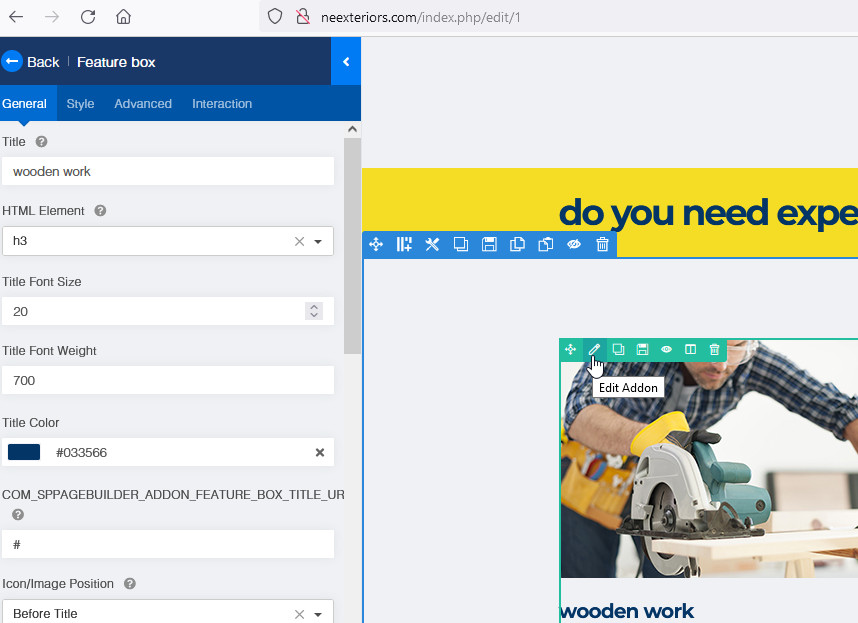Delete the row with blue toolbar trash icon
The width and height of the screenshot is (858, 623).
click(602, 245)
